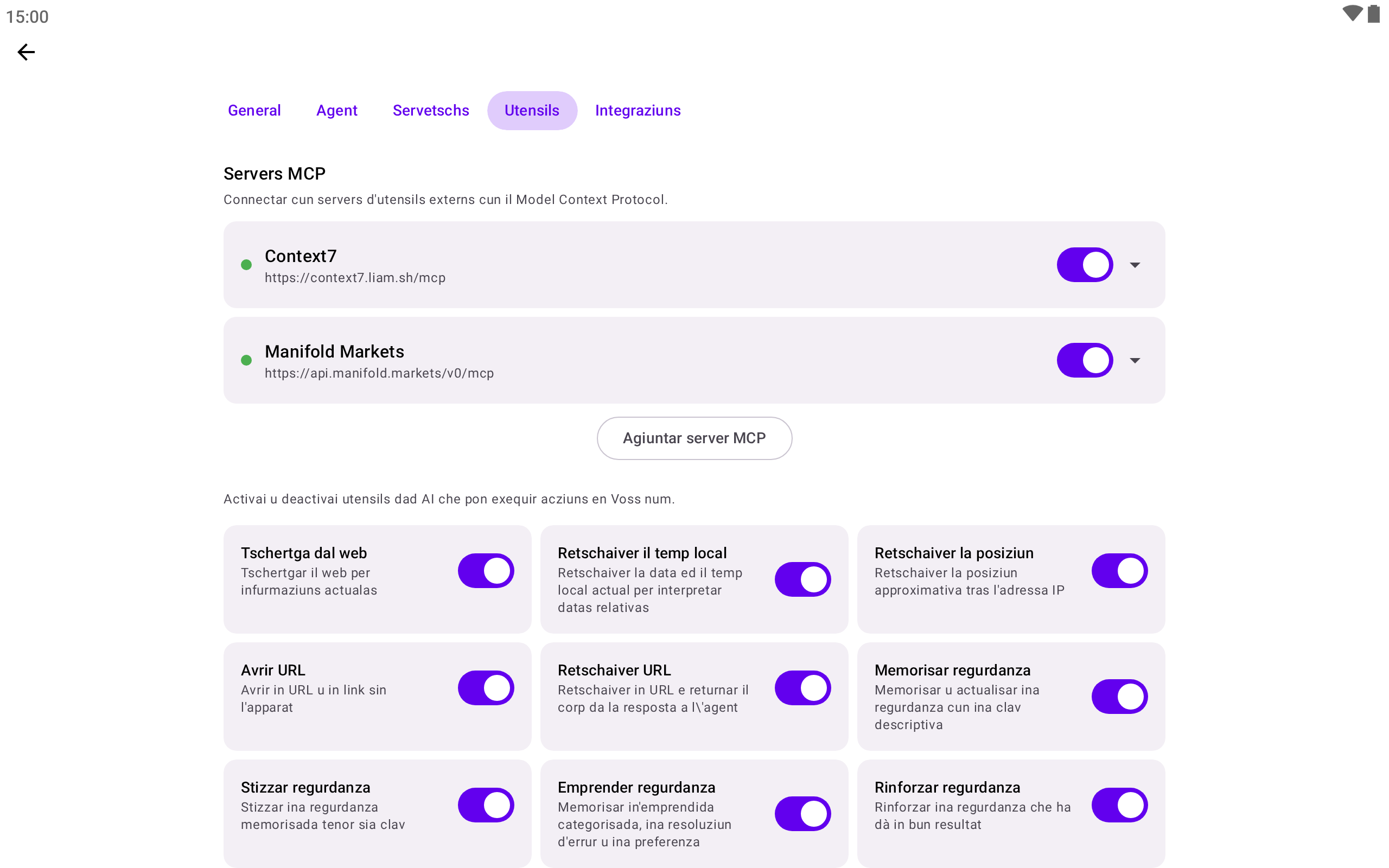This screenshot has width=1389, height=868.
Task: Toggle Retschaiver la posiziun switch
Action: tap(1119, 571)
